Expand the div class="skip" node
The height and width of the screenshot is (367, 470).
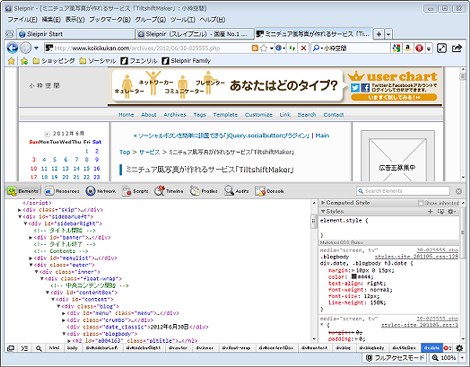(20, 210)
